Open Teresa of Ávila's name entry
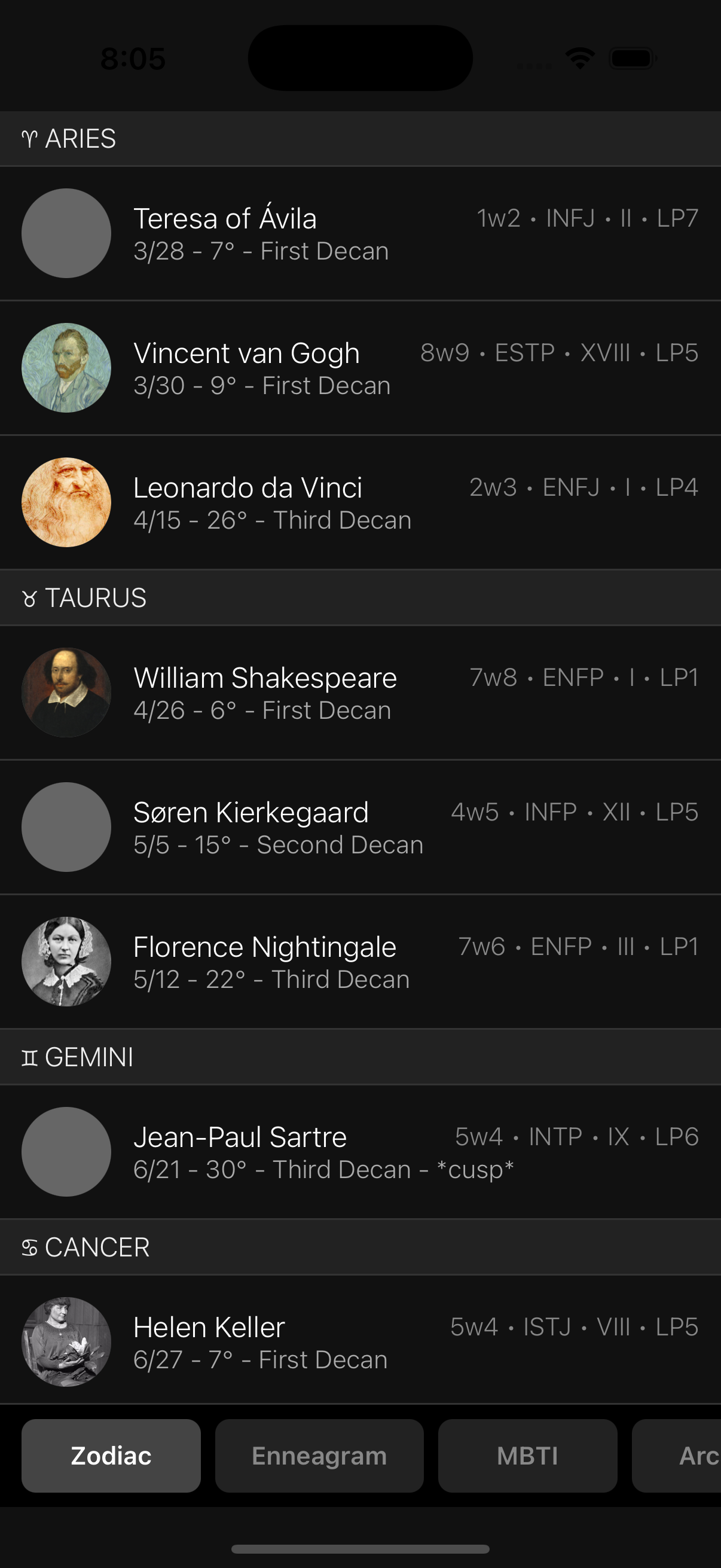 [x=225, y=218]
